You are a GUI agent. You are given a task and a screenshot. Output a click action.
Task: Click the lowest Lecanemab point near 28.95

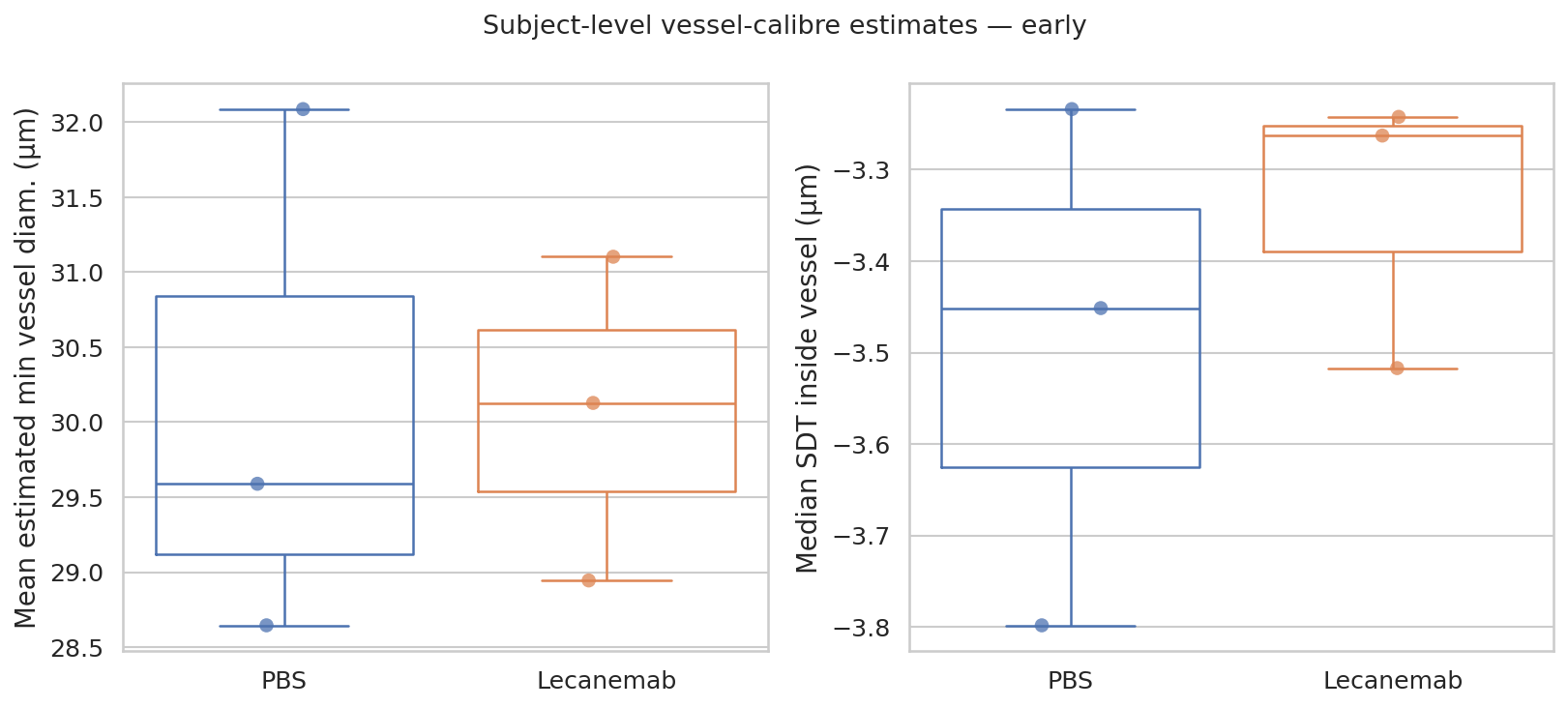click(x=588, y=580)
